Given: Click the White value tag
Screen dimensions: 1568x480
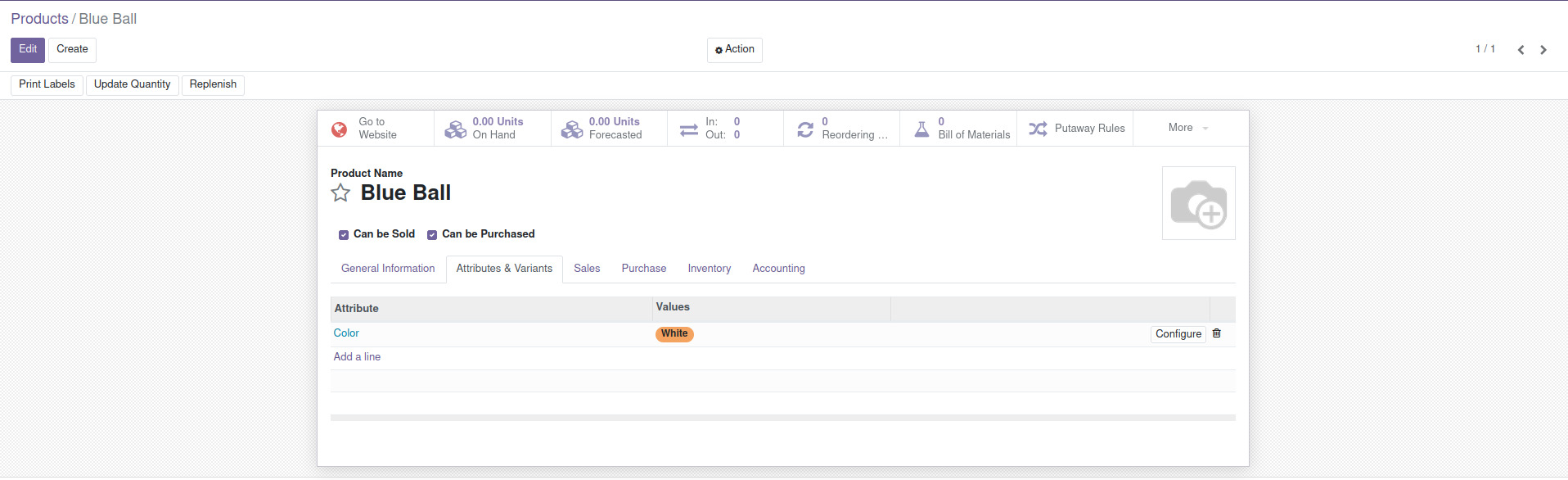Looking at the screenshot, I should pyautogui.click(x=674, y=334).
